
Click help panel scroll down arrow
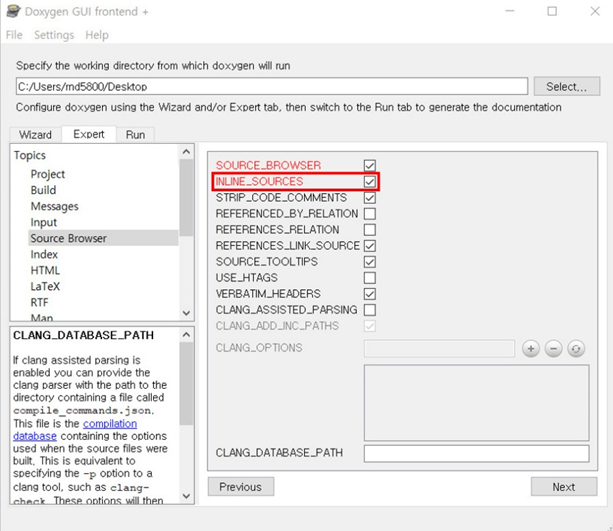(186, 496)
